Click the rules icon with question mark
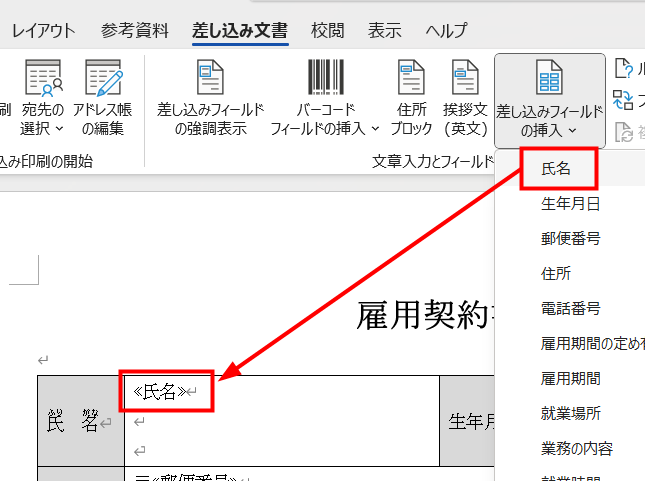 [x=624, y=68]
